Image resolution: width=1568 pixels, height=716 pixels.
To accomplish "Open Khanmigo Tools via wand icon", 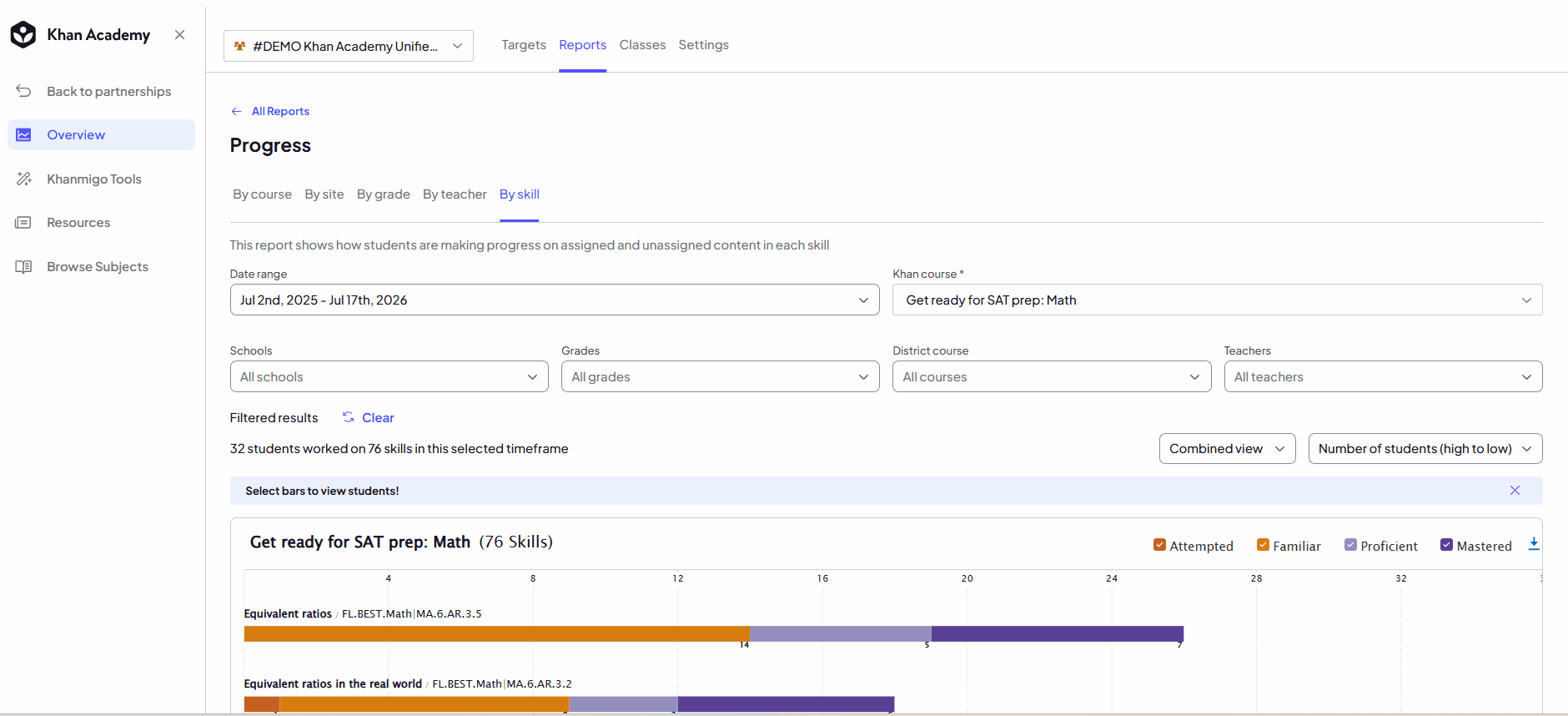I will 23,179.
